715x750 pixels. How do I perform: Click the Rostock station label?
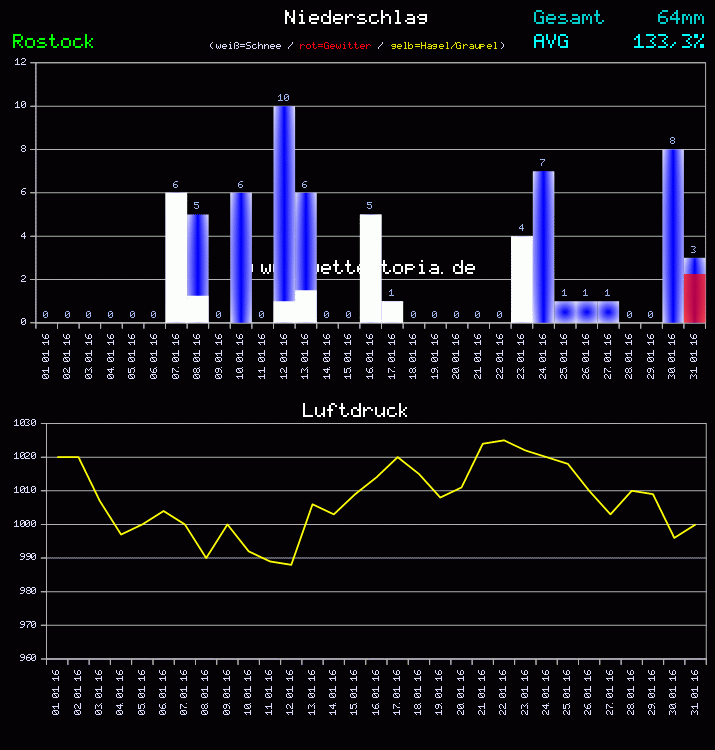(x=53, y=41)
